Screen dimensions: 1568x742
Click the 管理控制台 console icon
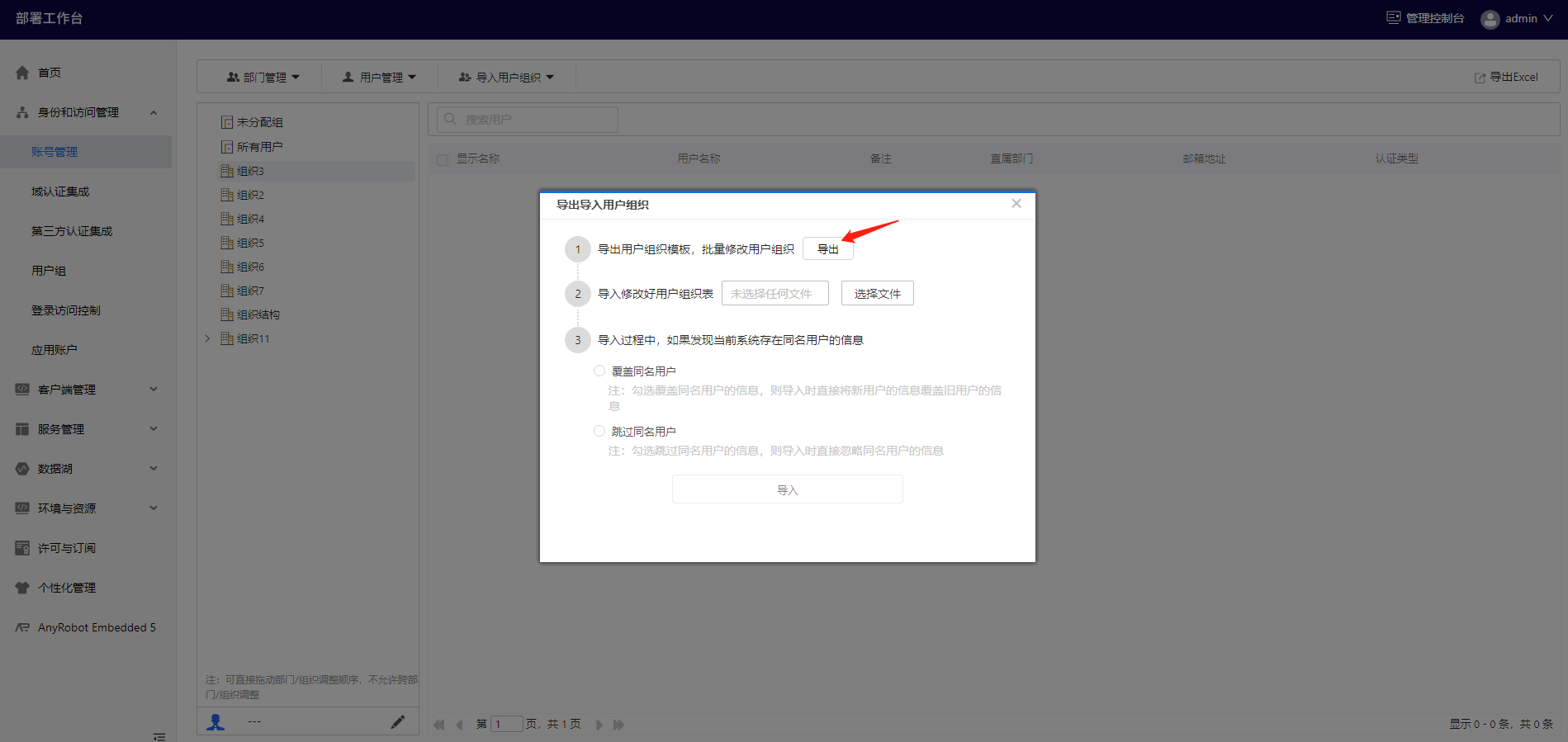1394,17
